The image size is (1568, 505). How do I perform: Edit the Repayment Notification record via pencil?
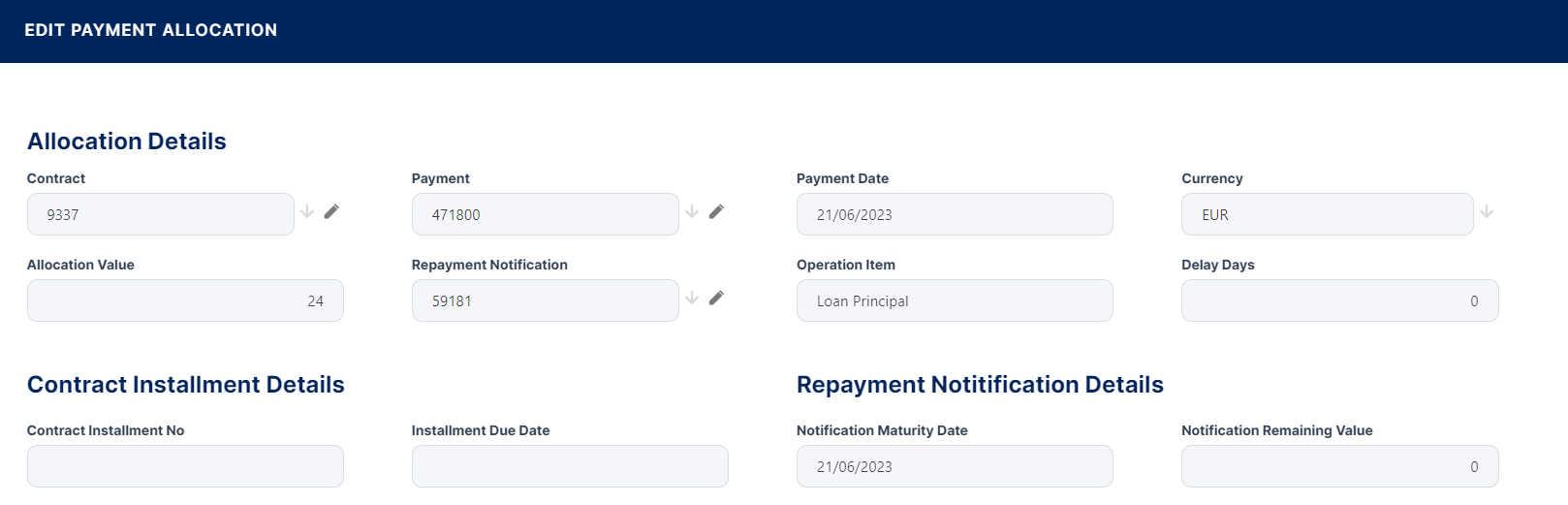point(716,298)
